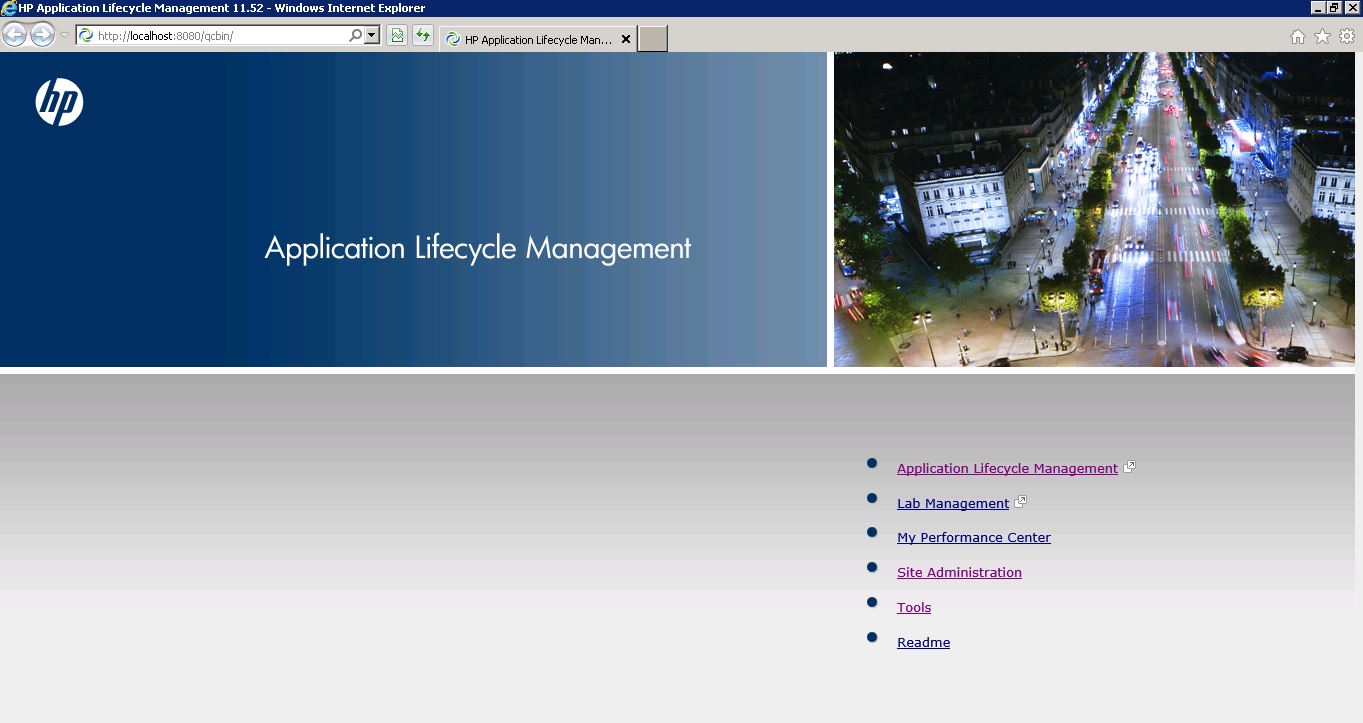Click the banner heading 'Application Lifecycle Management'
Screen dimensions: 1363x723
click(478, 248)
